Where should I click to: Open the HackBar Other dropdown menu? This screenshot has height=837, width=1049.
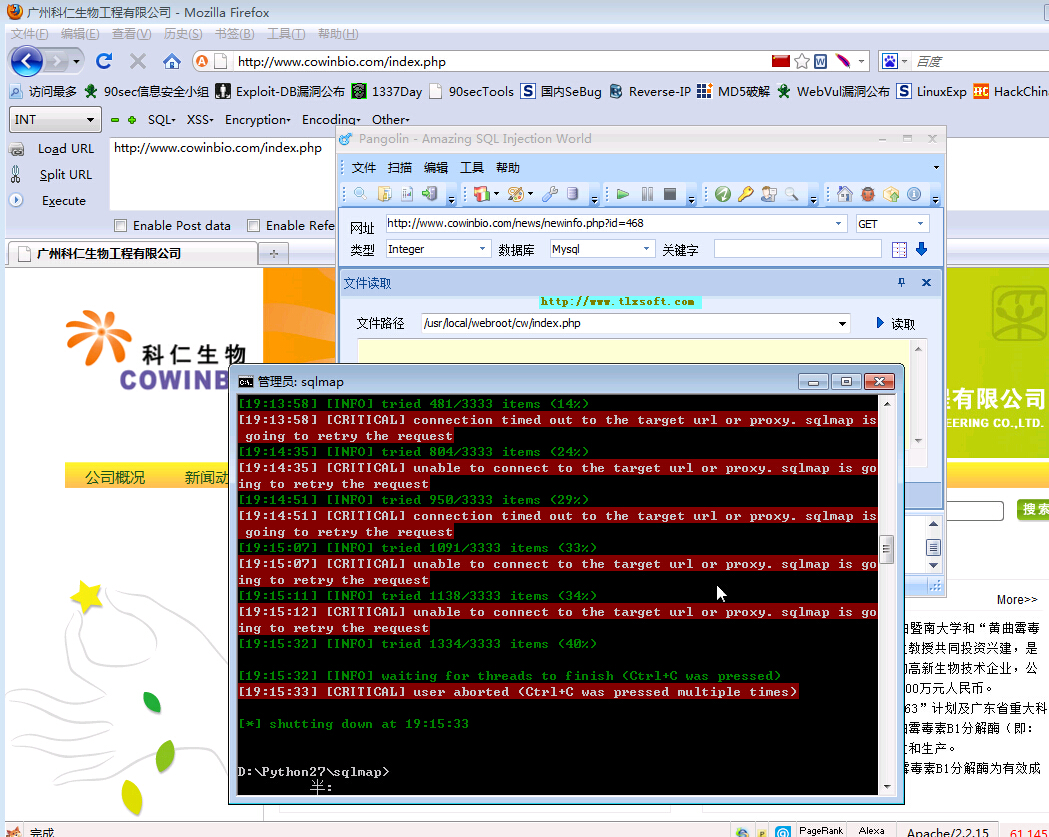(390, 120)
